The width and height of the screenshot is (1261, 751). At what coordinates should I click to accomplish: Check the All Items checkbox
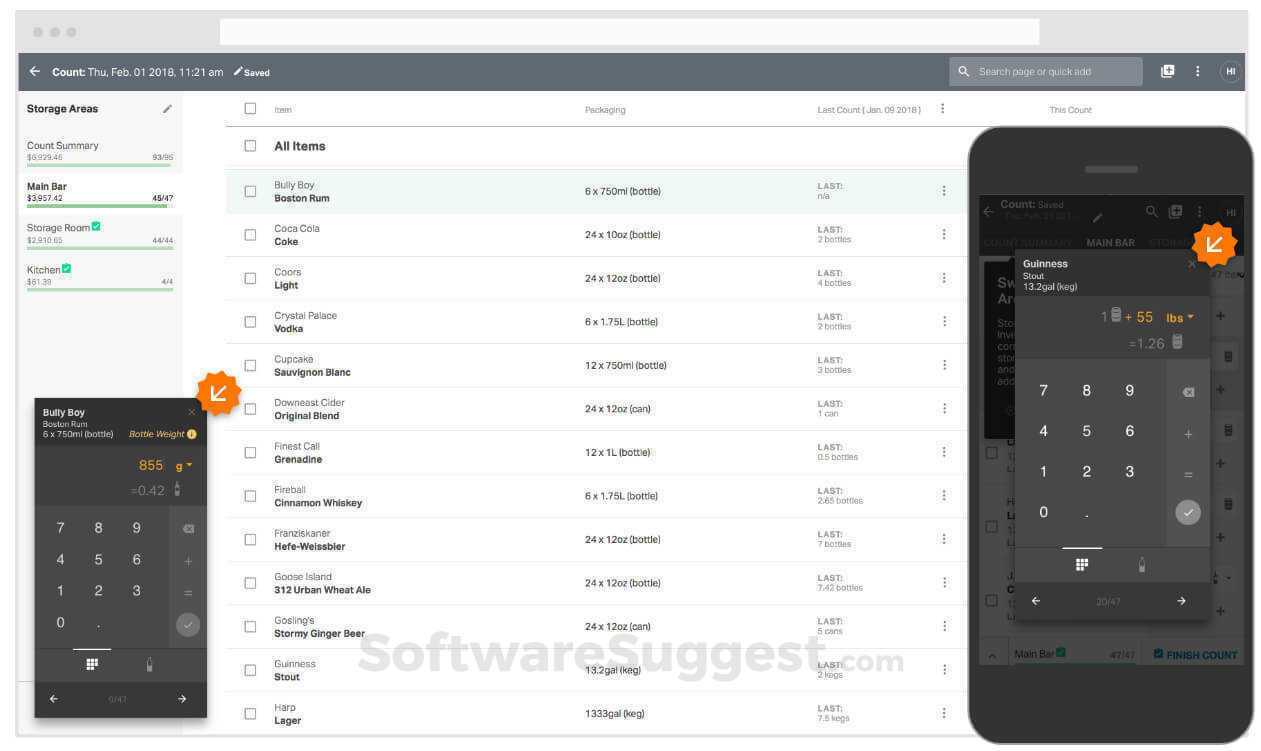click(250, 145)
